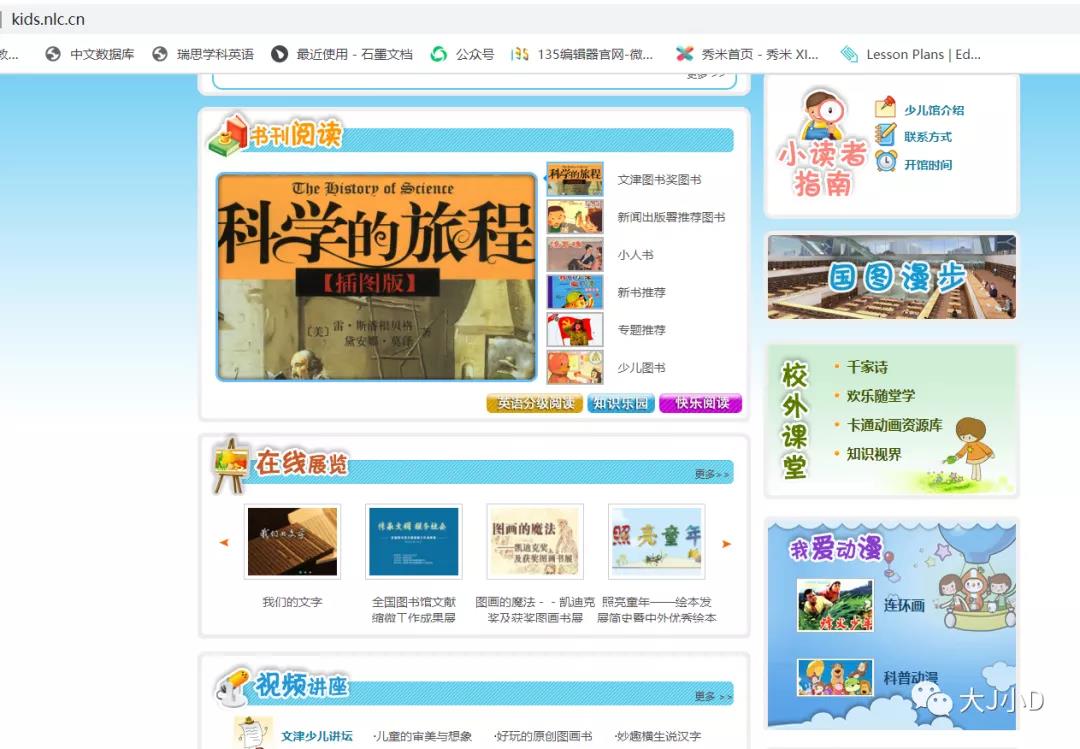Click the 135编辑器官网 bookmark icon

pos(520,54)
